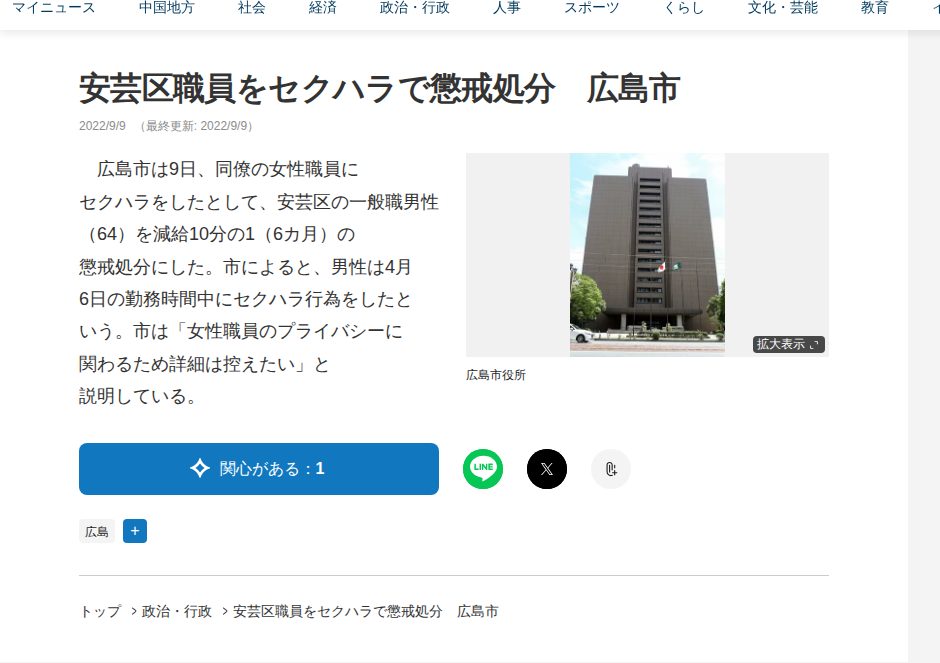Click the photo caption 広島市役所
The image size is (940, 663).
coord(496,375)
